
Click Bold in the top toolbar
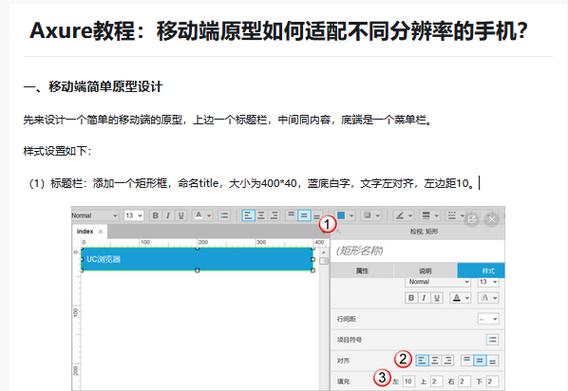[x=155, y=216]
